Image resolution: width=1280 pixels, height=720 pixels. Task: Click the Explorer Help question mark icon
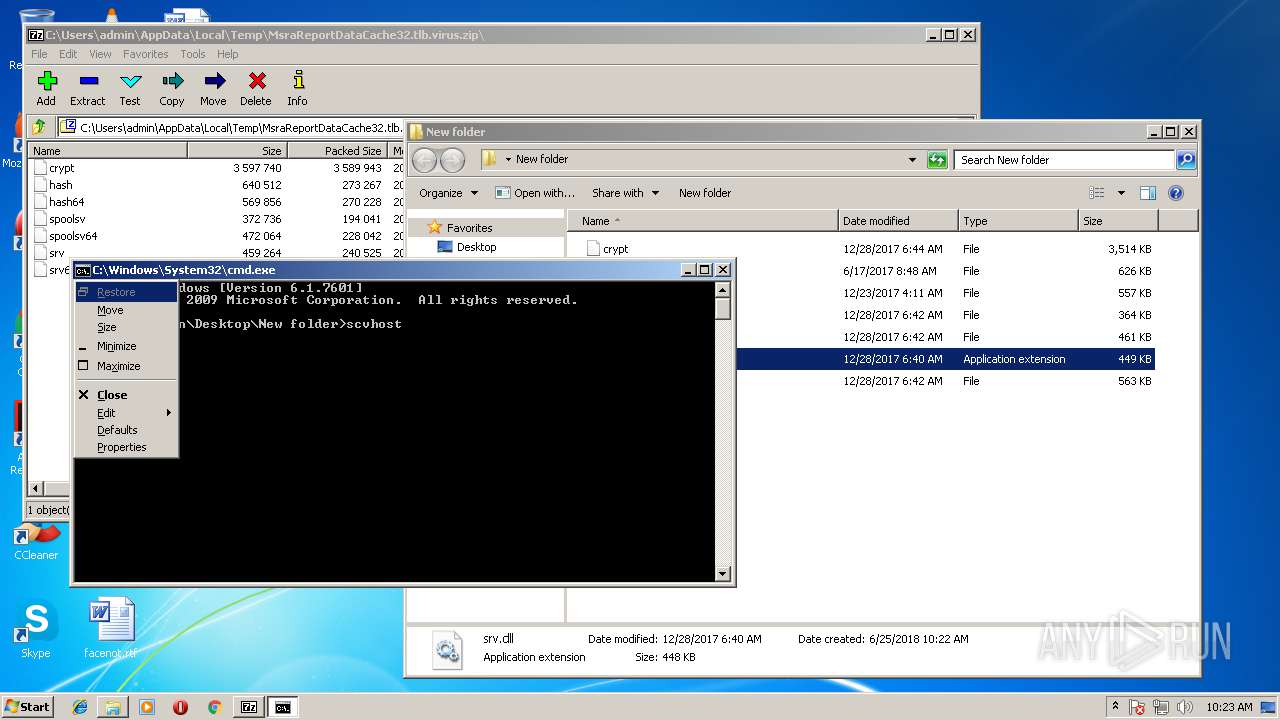1176,193
